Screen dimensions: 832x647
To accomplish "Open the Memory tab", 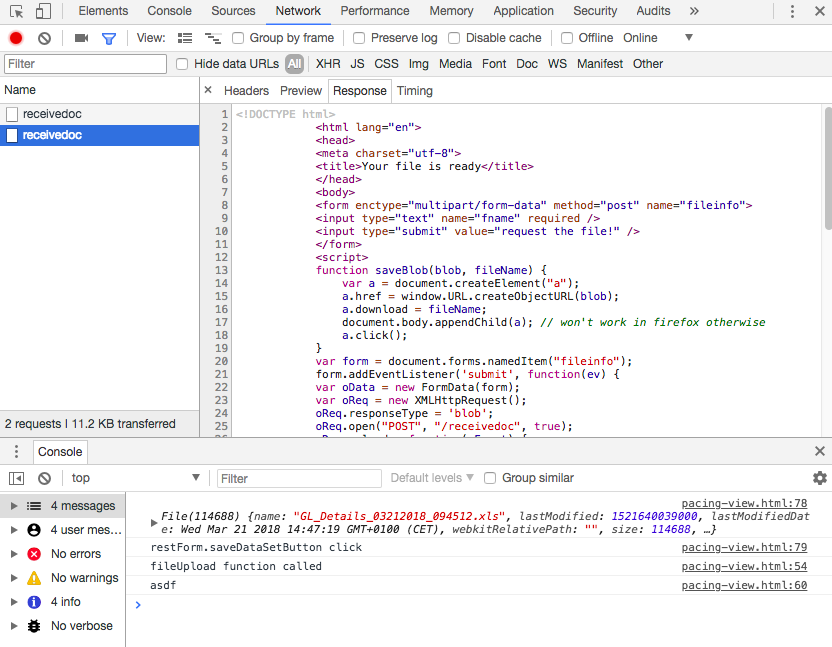I will [451, 11].
